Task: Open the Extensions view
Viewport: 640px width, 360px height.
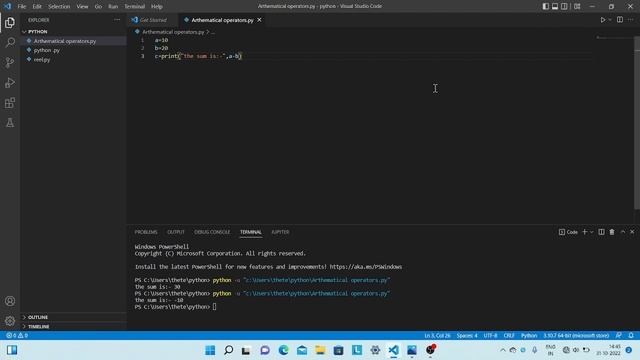Action: pos(10,102)
